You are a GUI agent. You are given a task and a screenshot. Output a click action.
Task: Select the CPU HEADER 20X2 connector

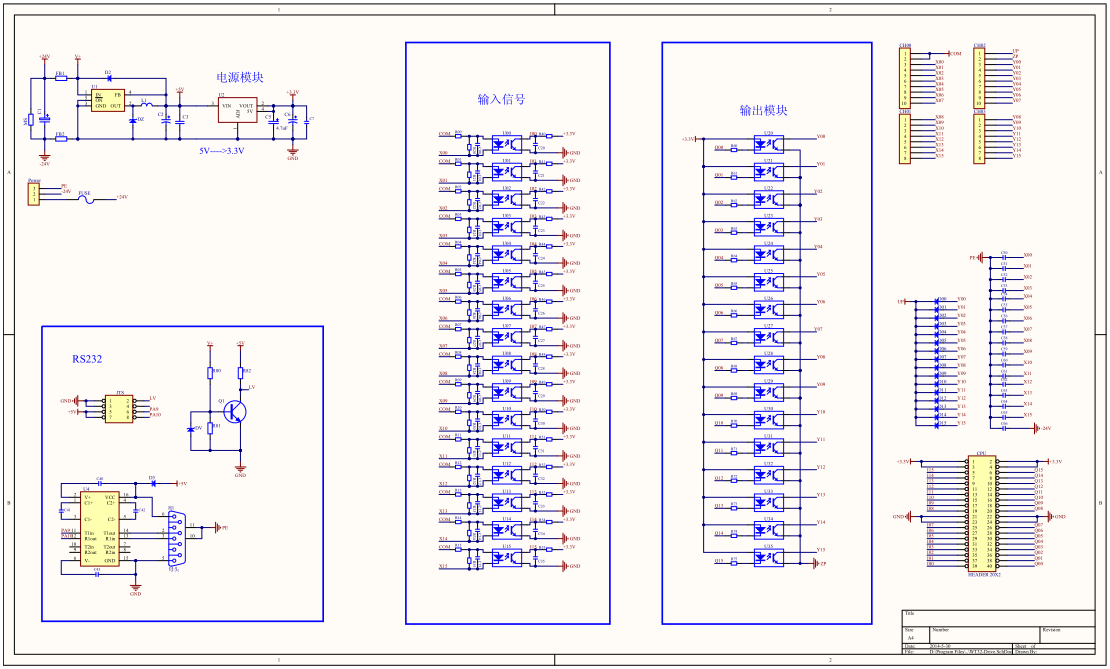coord(982,514)
